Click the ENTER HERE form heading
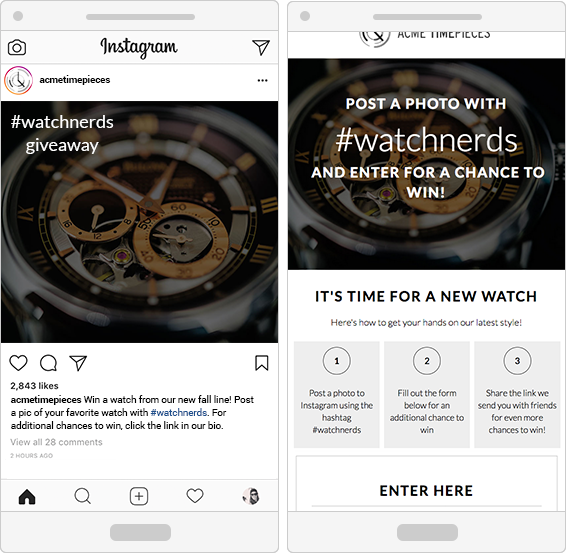The image size is (566, 553). click(x=426, y=491)
